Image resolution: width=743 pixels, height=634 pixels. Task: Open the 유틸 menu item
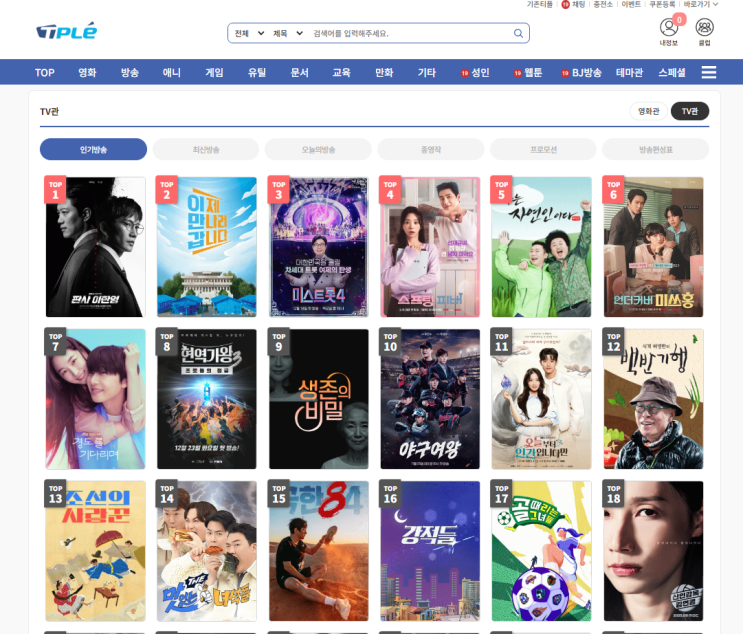click(257, 72)
